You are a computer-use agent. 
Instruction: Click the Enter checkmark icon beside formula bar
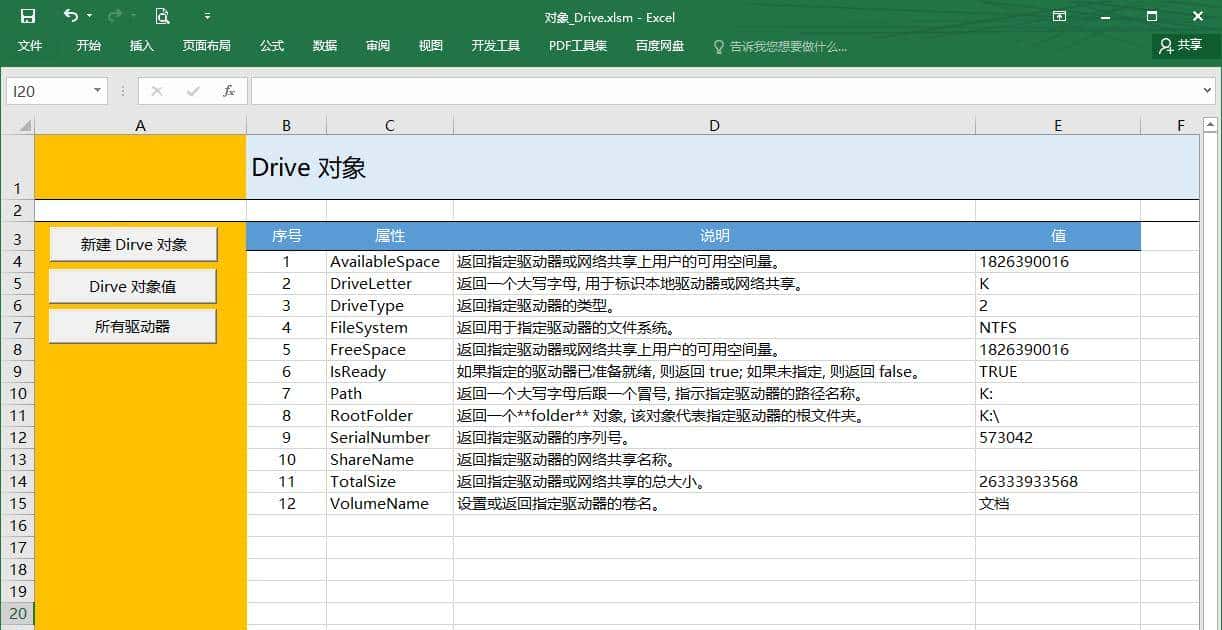click(x=192, y=90)
